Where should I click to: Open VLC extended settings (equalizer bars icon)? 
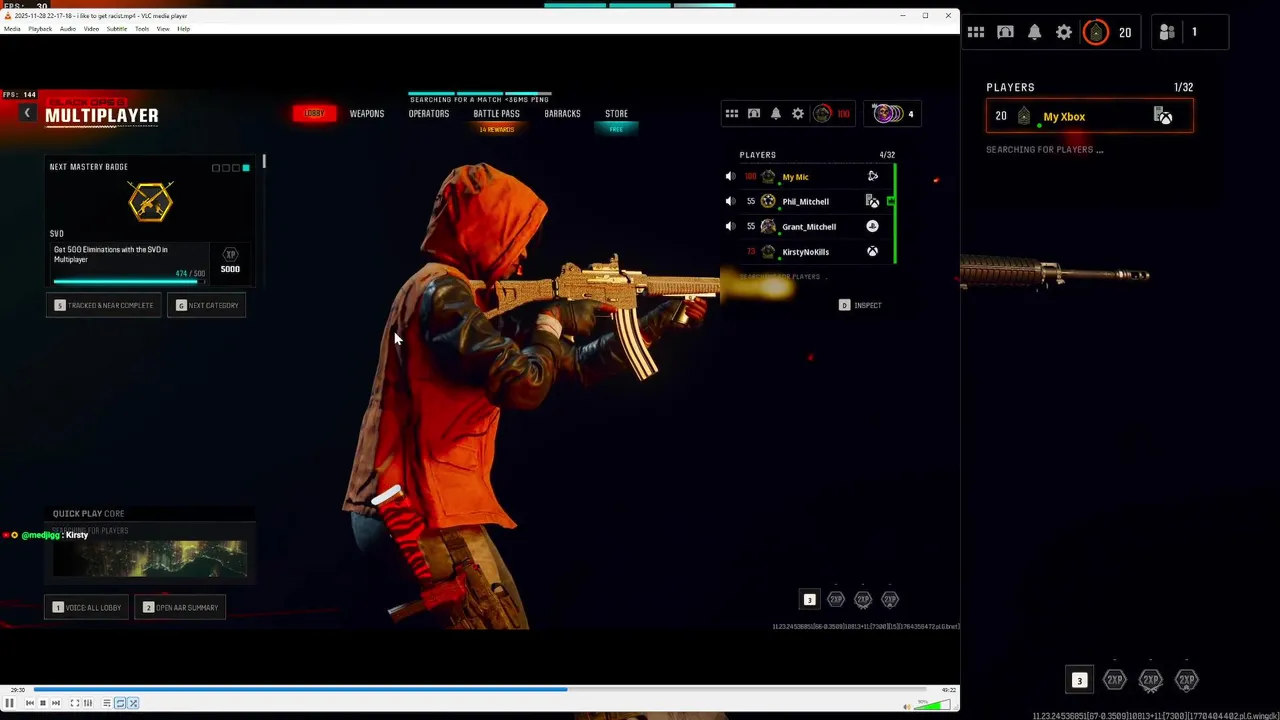click(88, 703)
